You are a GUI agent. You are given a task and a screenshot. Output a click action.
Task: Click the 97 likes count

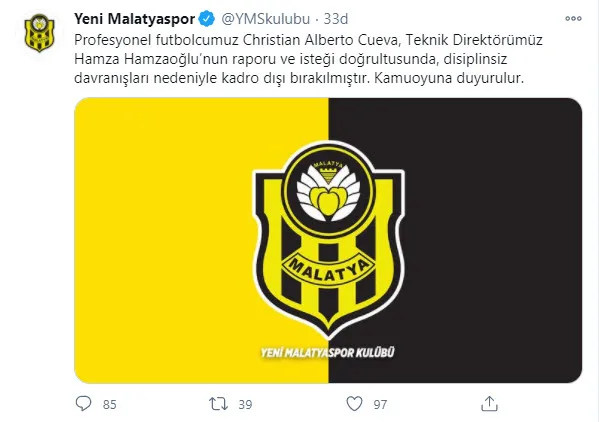click(x=380, y=404)
